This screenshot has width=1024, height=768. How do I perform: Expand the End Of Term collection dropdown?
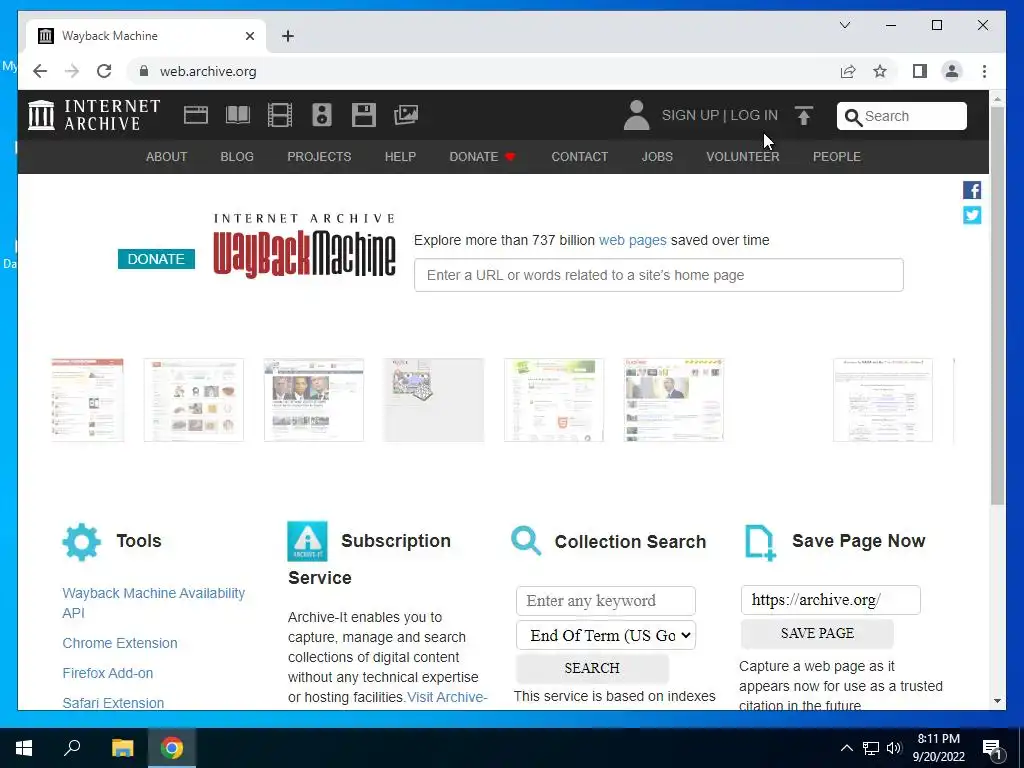tap(605, 635)
